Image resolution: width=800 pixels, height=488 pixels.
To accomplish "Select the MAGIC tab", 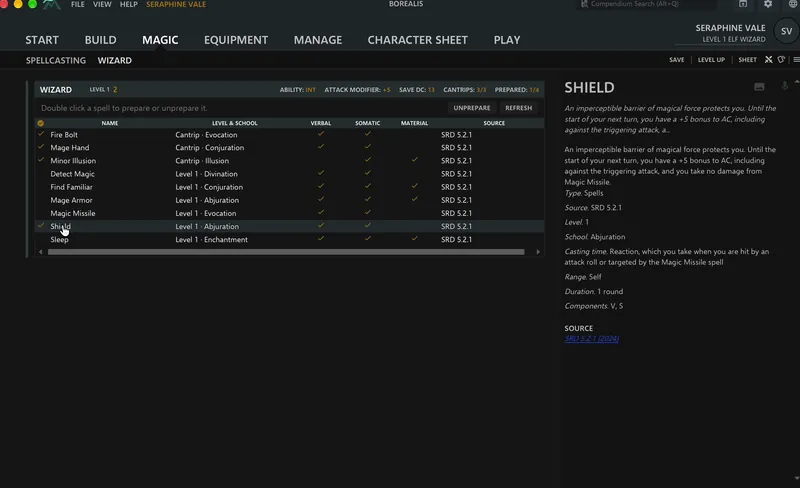I will [x=160, y=40].
